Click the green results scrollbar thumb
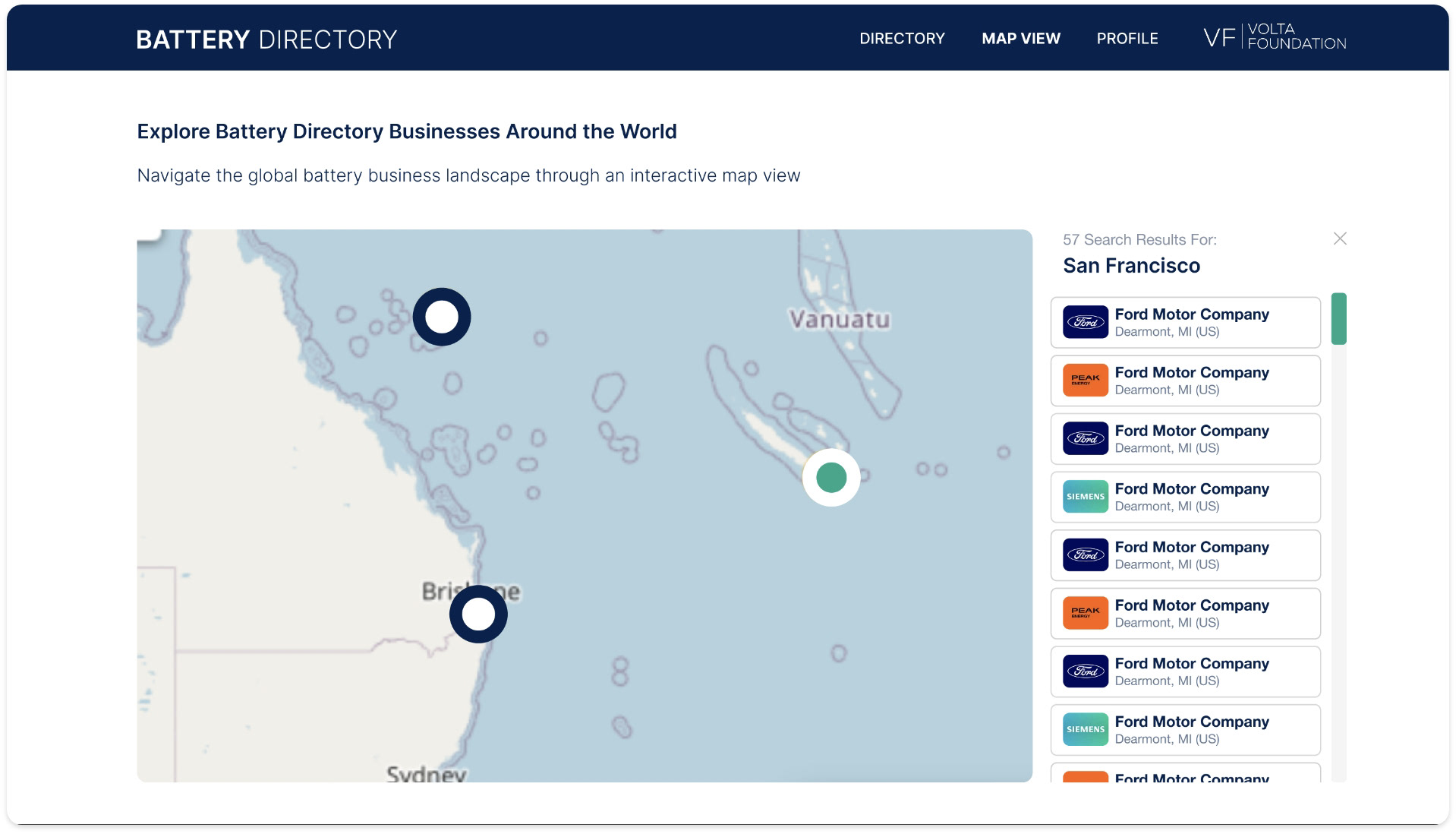The width and height of the screenshot is (1456, 834). (1338, 319)
